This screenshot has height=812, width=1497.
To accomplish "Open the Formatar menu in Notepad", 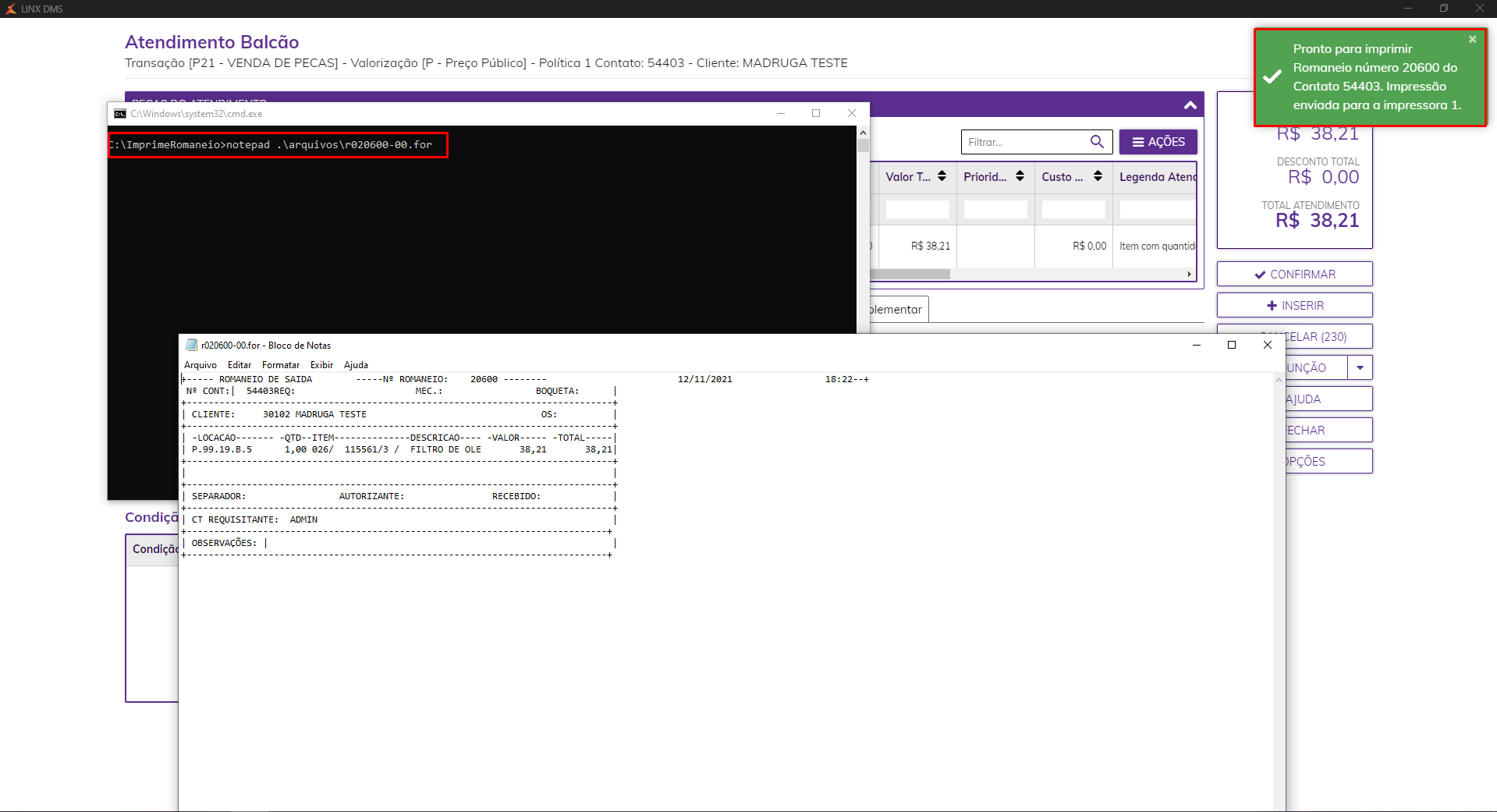I will tap(281, 365).
